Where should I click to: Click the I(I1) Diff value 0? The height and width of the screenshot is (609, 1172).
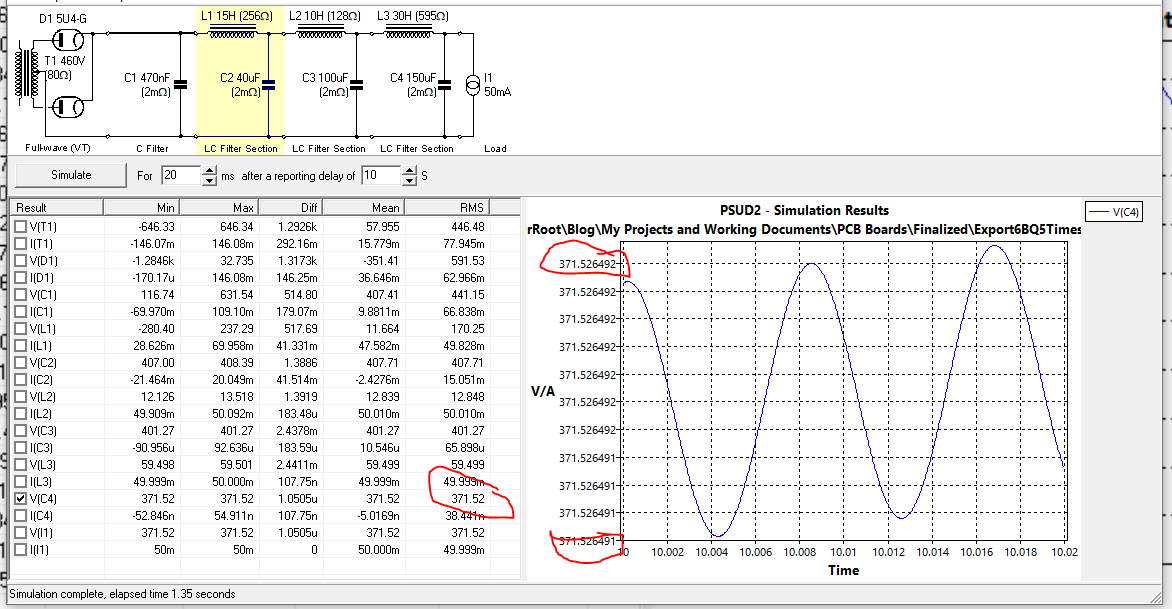click(314, 550)
